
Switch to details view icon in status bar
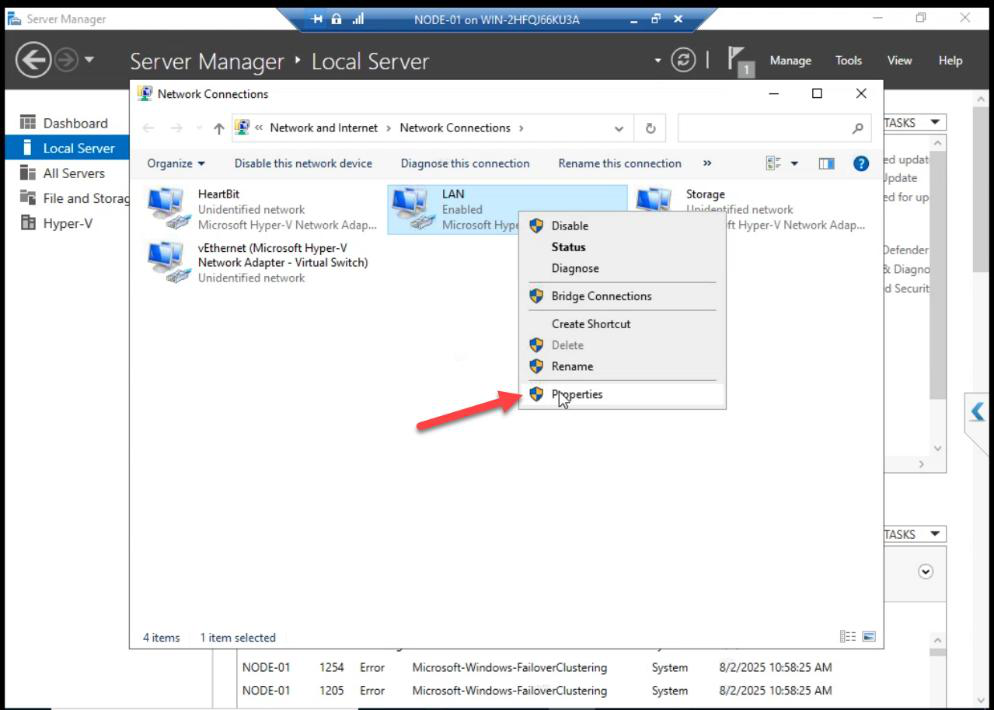click(847, 636)
